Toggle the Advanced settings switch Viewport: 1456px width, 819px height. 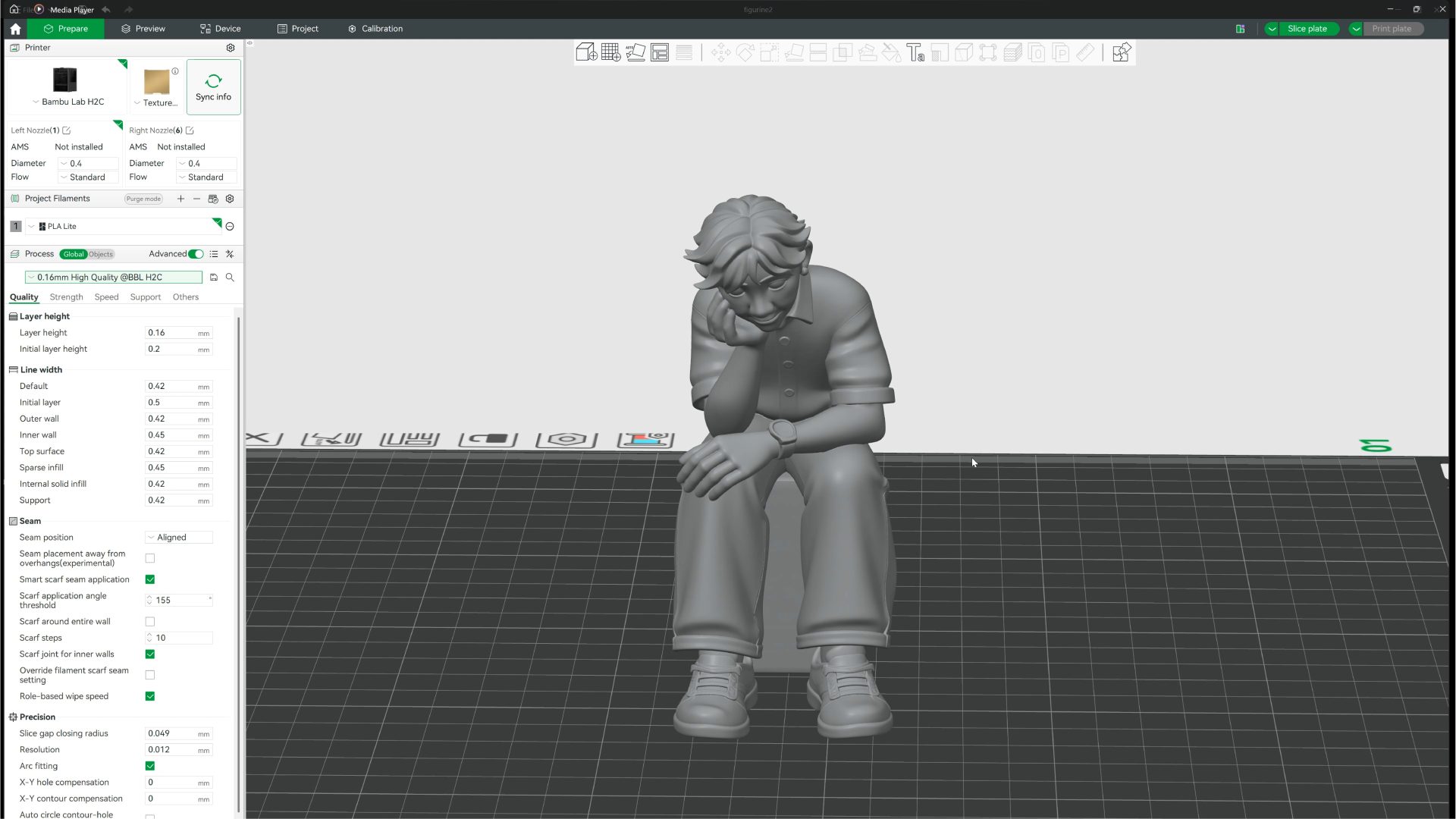coord(196,254)
